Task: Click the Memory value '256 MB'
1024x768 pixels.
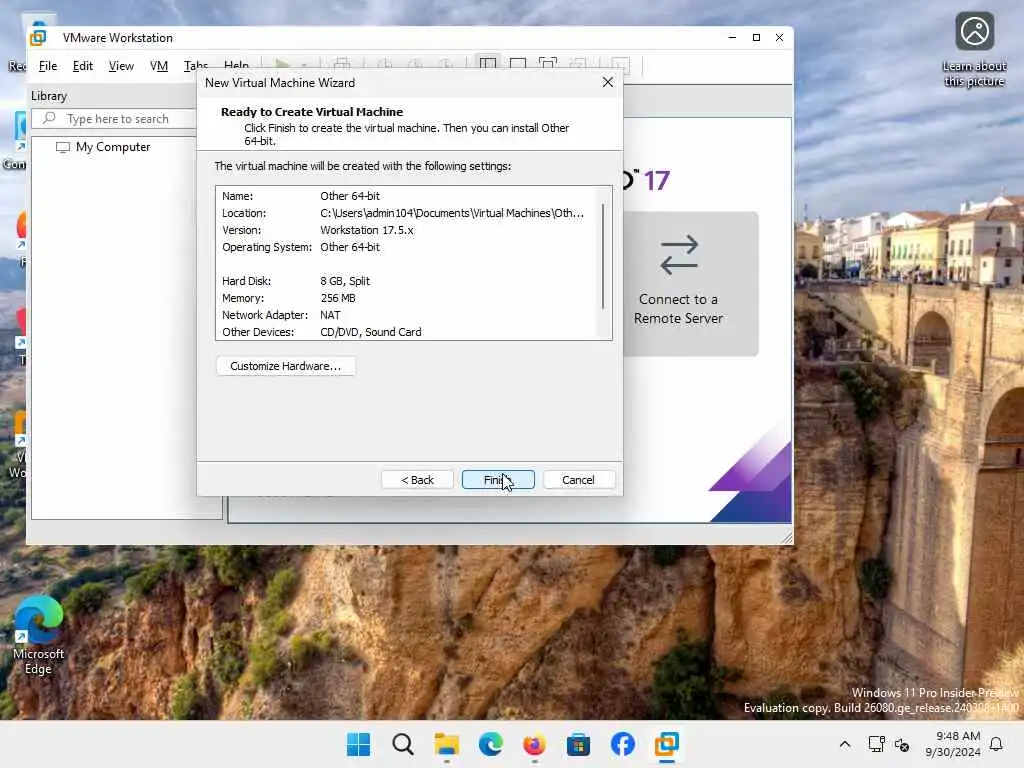Action: [x=338, y=298]
